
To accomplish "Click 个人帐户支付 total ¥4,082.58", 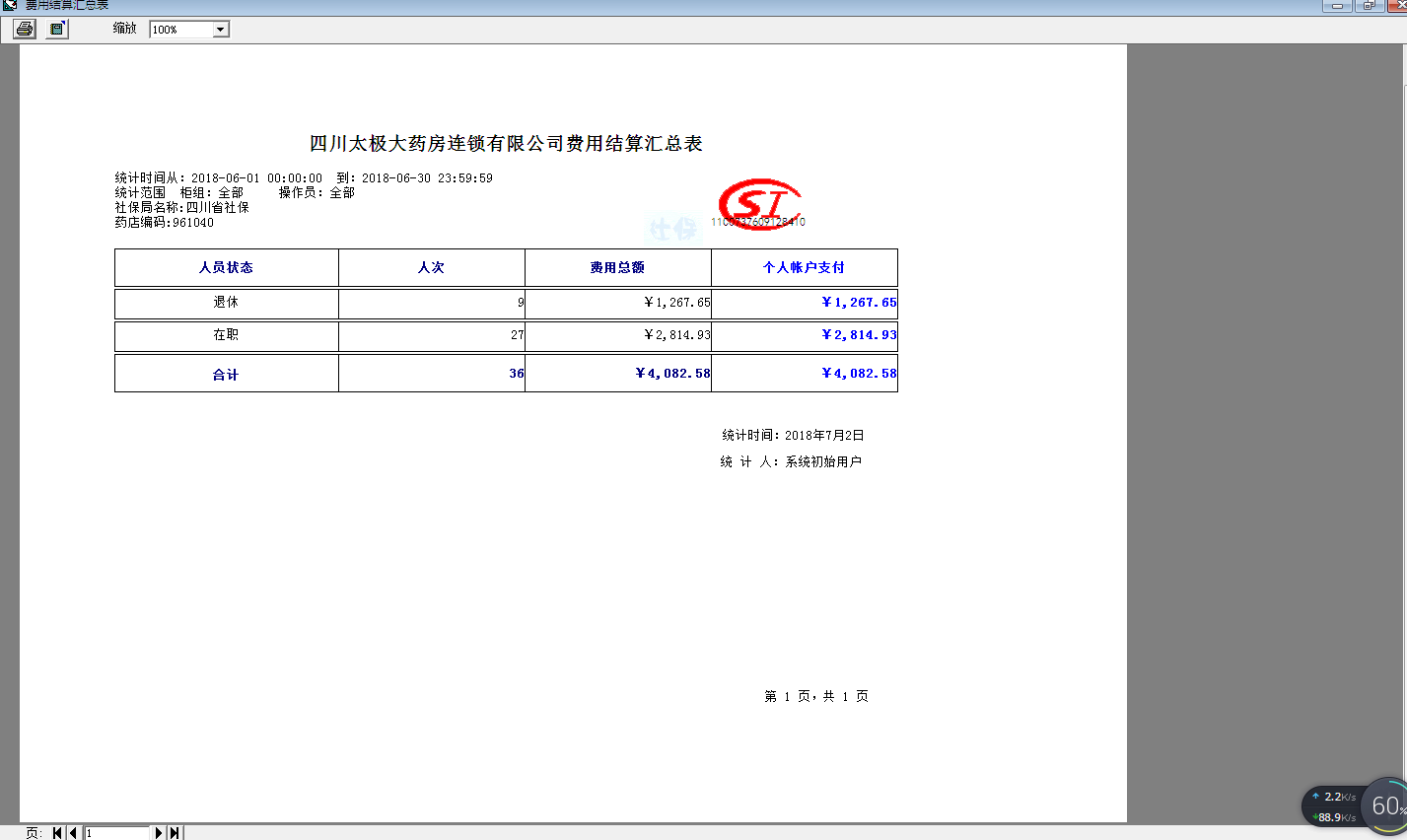I will [x=859, y=374].
